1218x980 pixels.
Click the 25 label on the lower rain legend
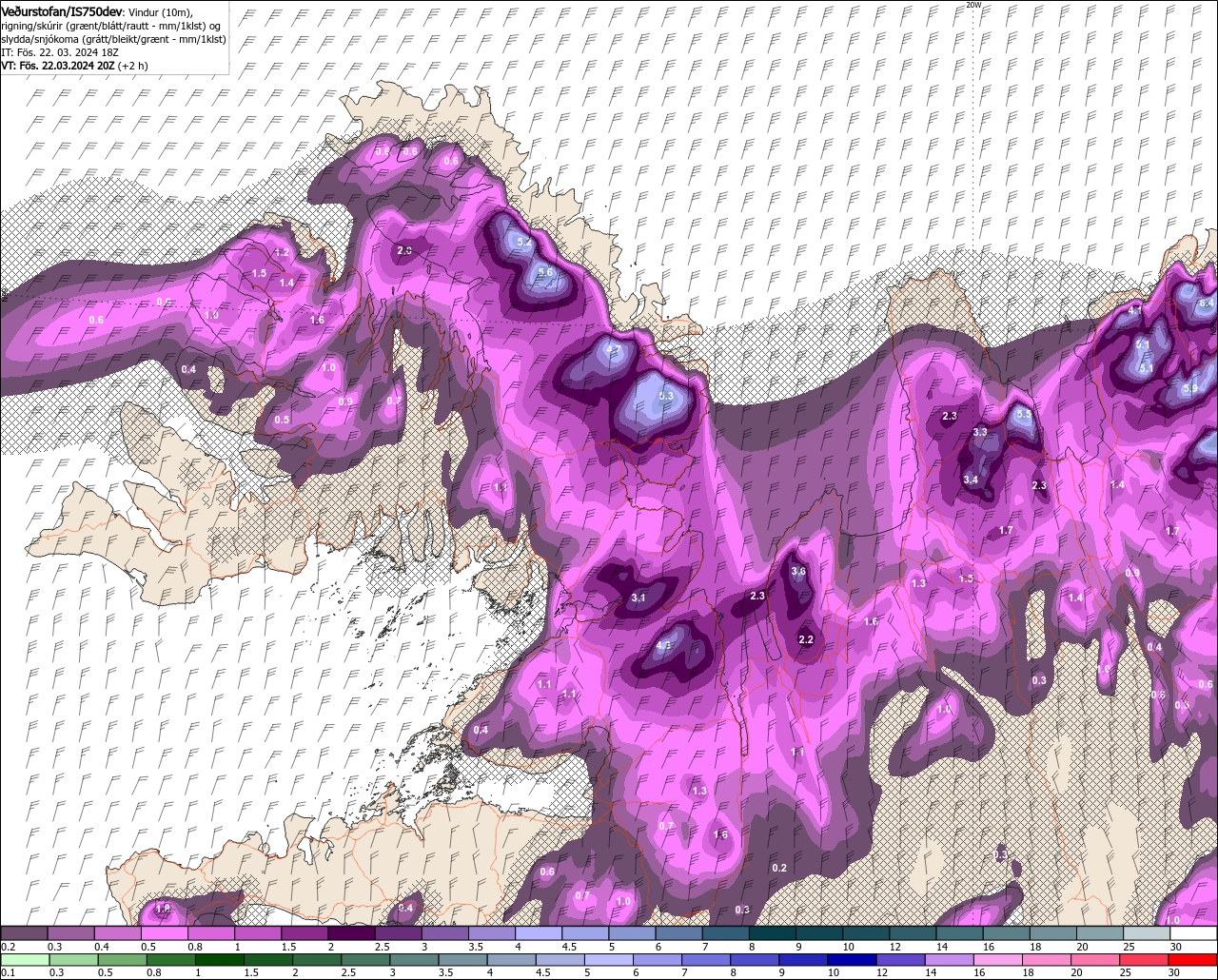pos(1126,972)
